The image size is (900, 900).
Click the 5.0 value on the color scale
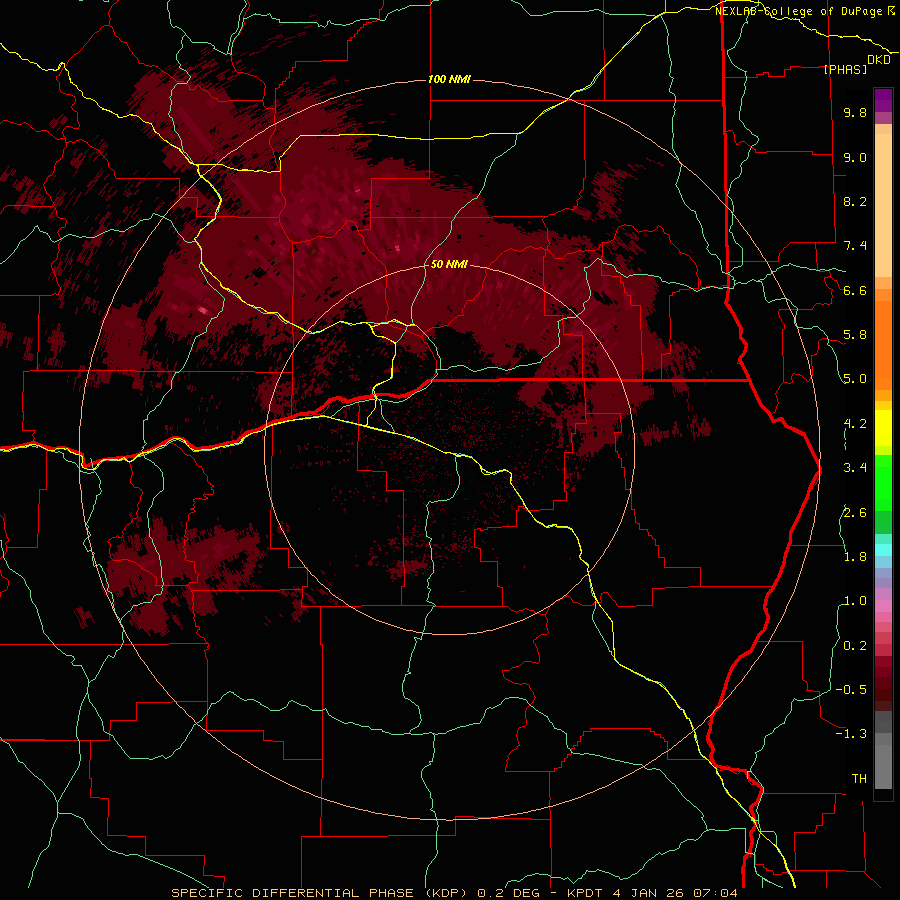tap(855, 379)
